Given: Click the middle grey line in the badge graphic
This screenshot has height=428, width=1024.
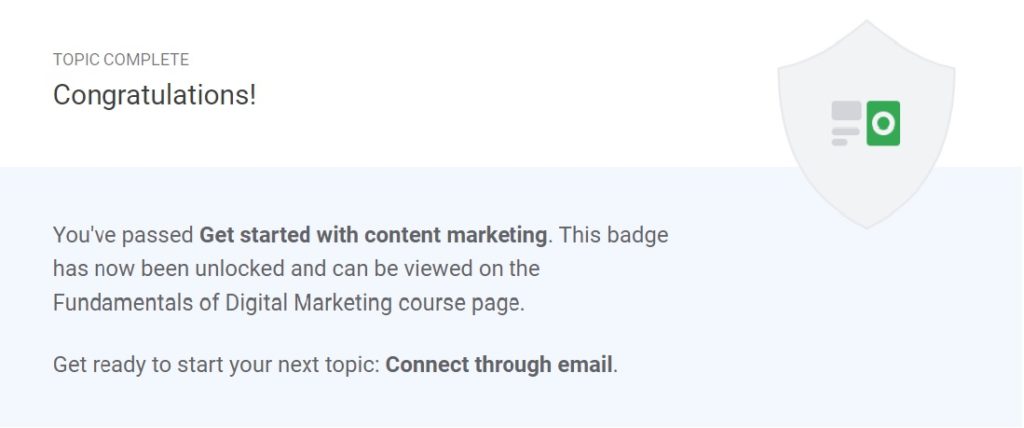Looking at the screenshot, I should pyautogui.click(x=845, y=131).
